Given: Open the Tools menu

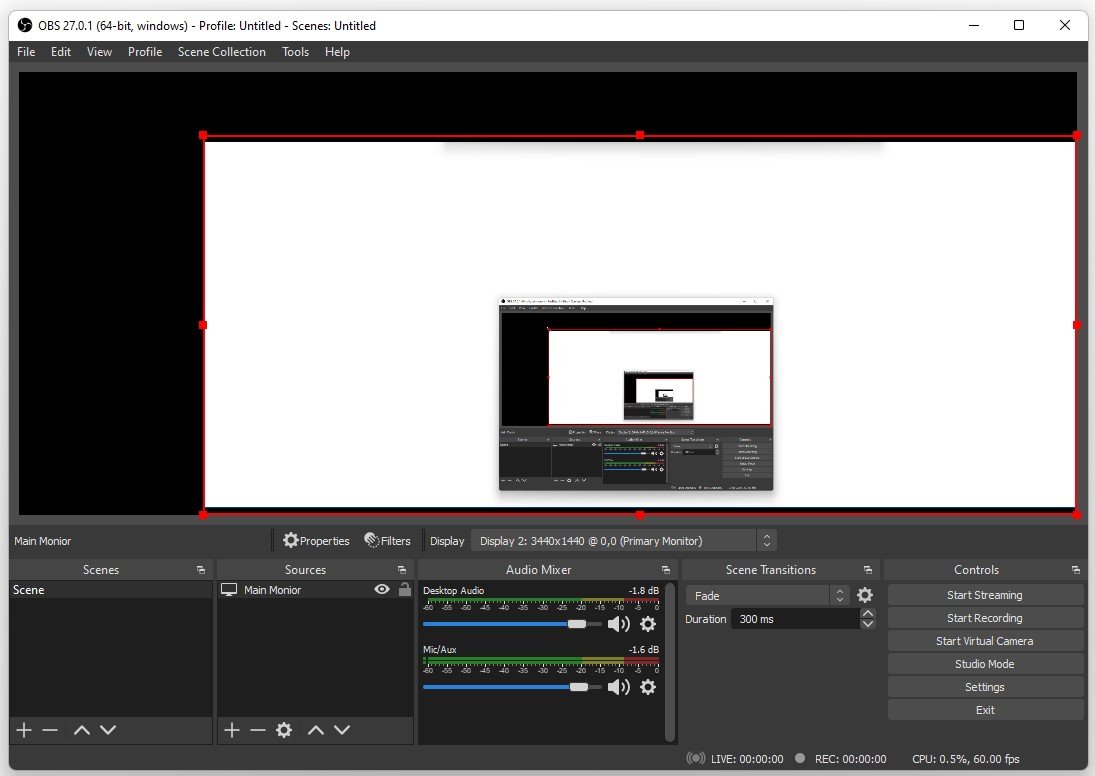Looking at the screenshot, I should click(295, 52).
